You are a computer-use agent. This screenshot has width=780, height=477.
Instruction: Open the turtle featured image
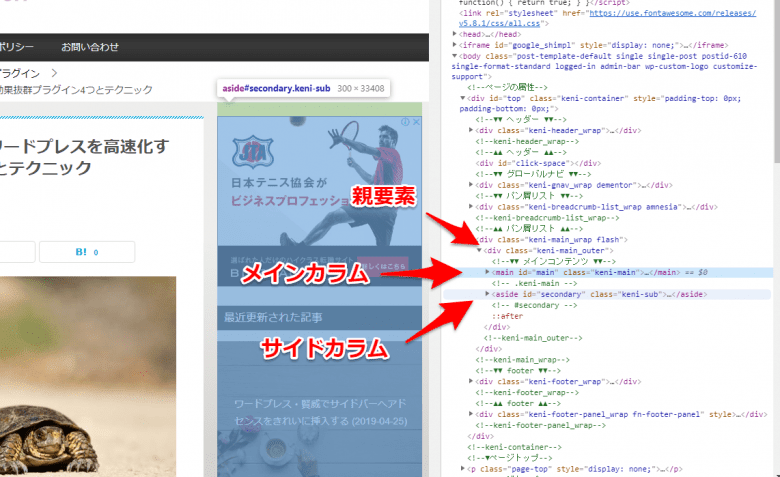click(x=88, y=377)
